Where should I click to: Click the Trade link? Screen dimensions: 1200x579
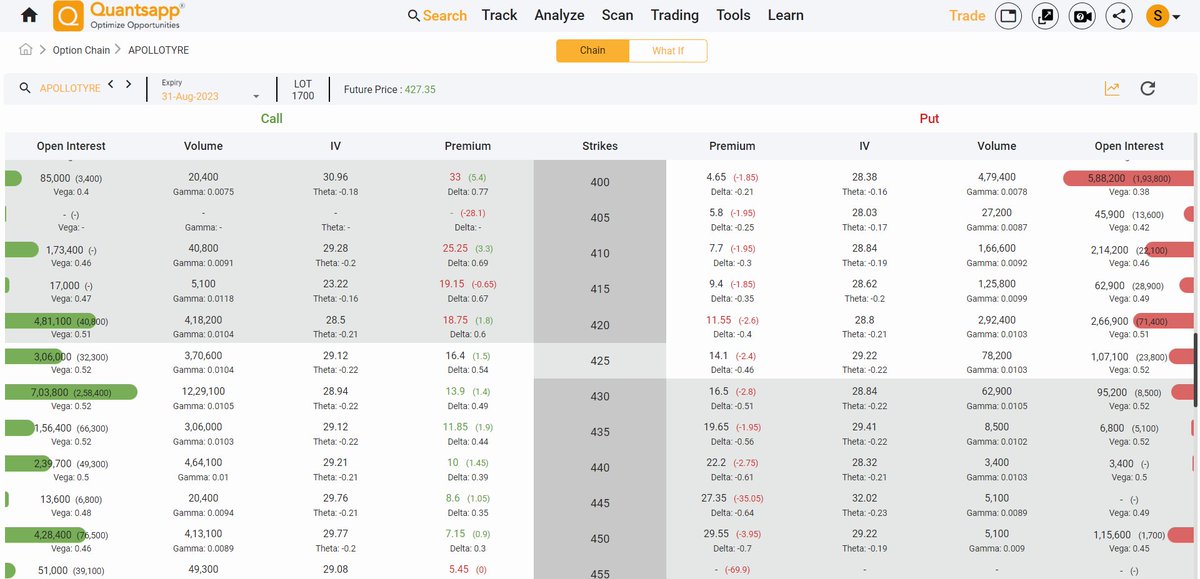967,15
